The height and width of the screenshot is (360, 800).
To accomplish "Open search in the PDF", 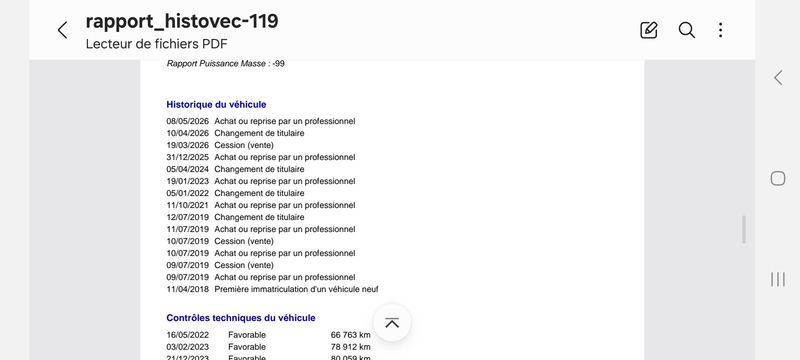I will (x=686, y=30).
